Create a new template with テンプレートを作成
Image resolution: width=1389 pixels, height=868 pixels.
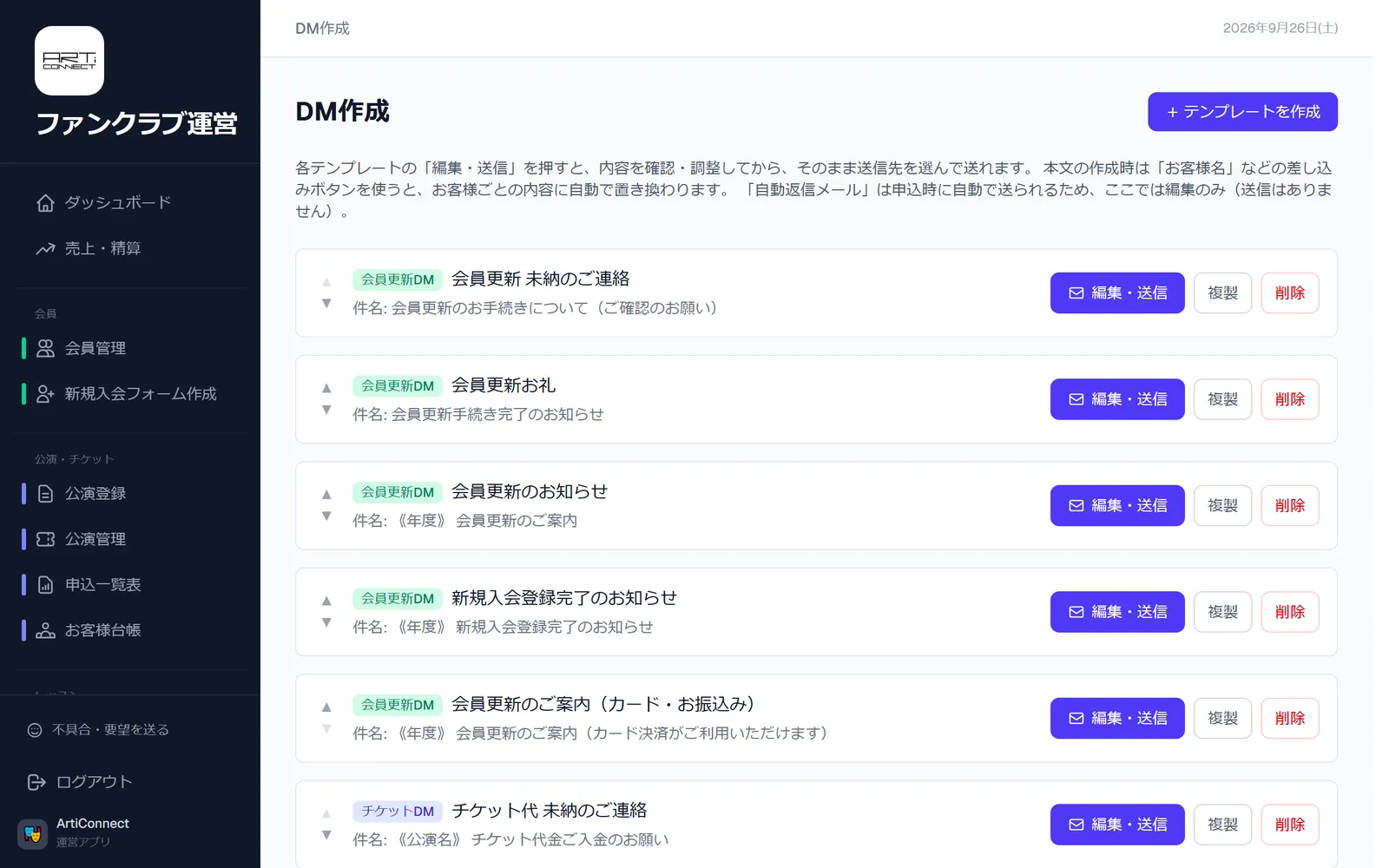[x=1242, y=112]
